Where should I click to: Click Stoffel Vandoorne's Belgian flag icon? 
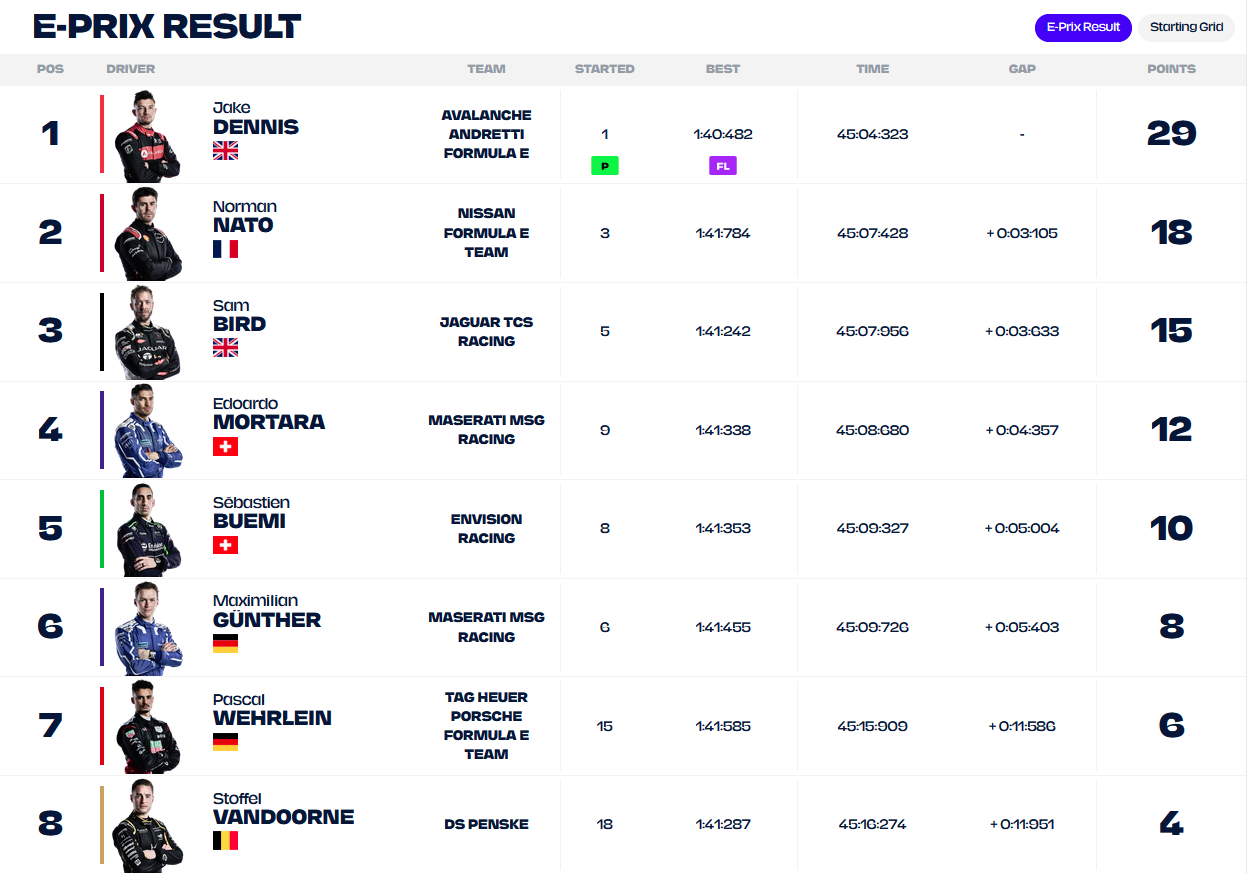click(x=226, y=840)
